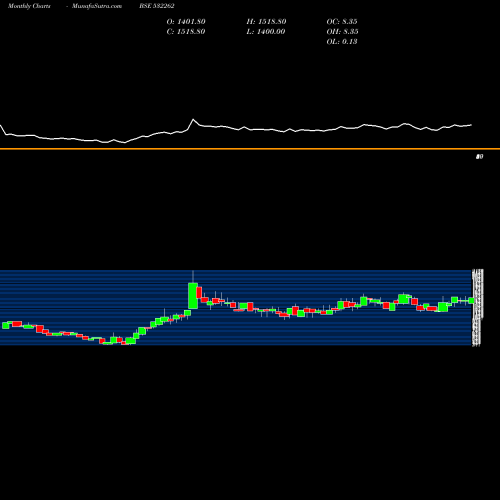This screenshot has width=500, height=500.
Task: Click the "OC: 8.35" reading
Action: tap(342, 22)
